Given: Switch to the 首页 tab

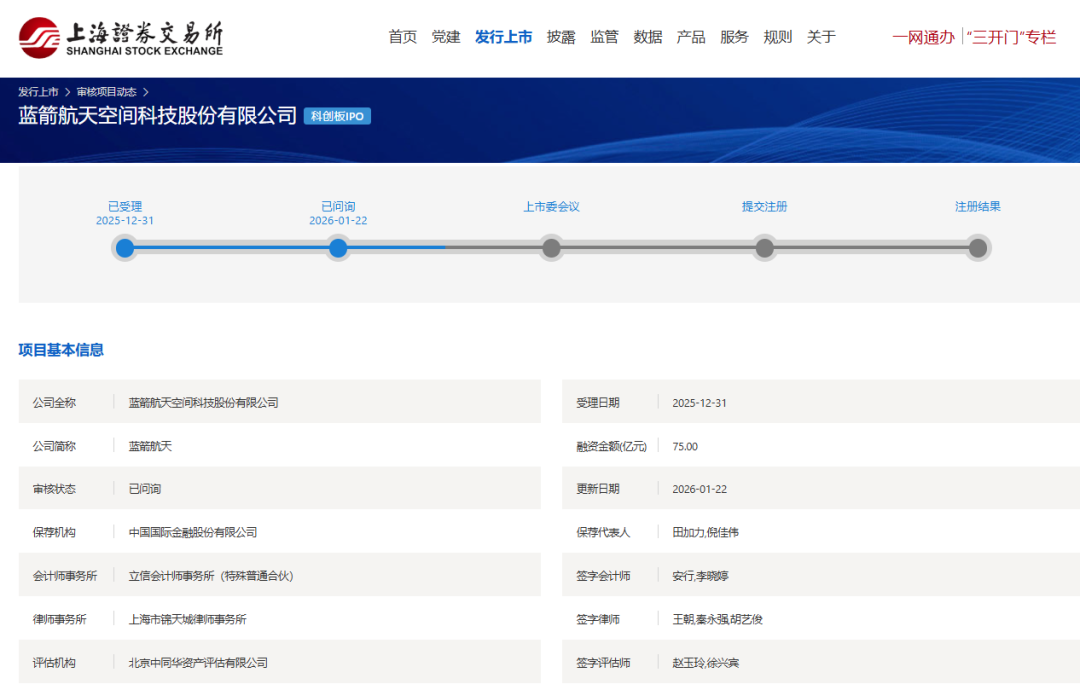Looking at the screenshot, I should [402, 36].
